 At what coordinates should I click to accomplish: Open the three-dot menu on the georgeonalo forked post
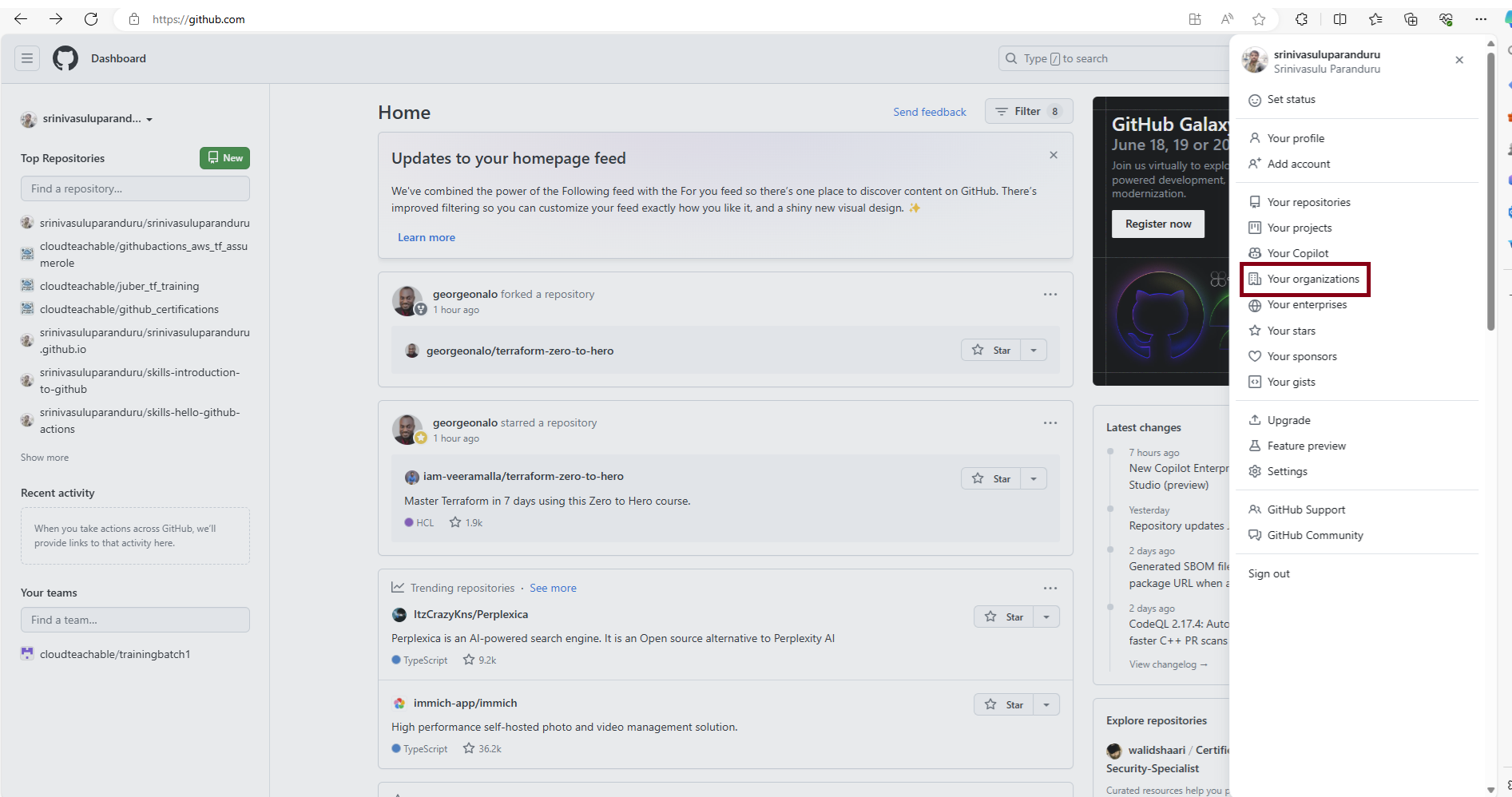(1050, 295)
